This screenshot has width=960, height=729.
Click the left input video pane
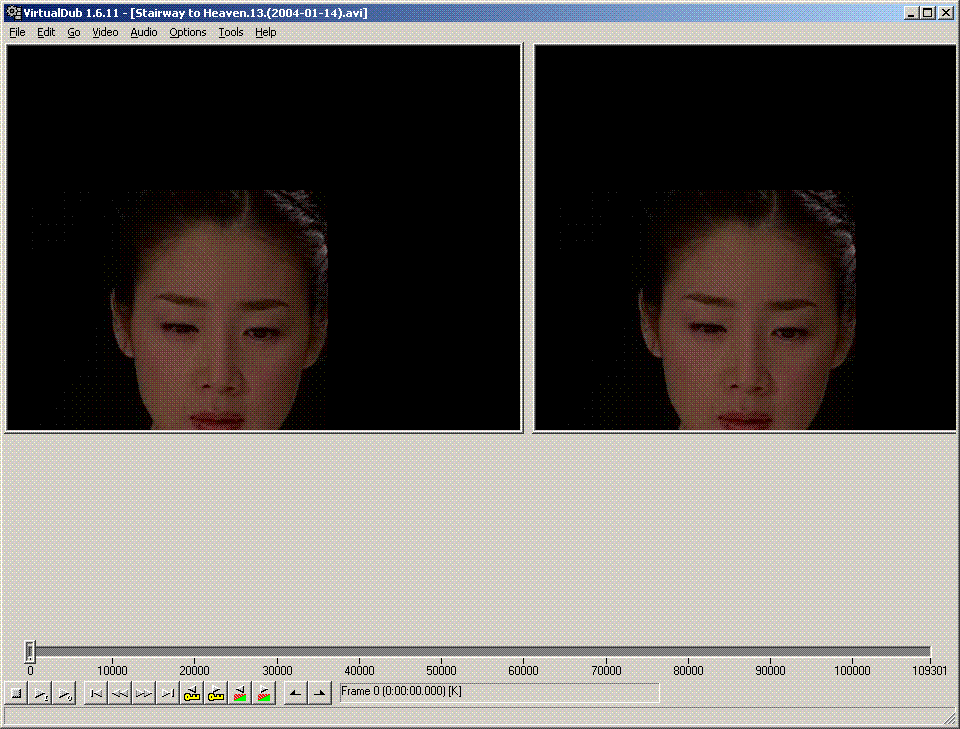[264, 237]
